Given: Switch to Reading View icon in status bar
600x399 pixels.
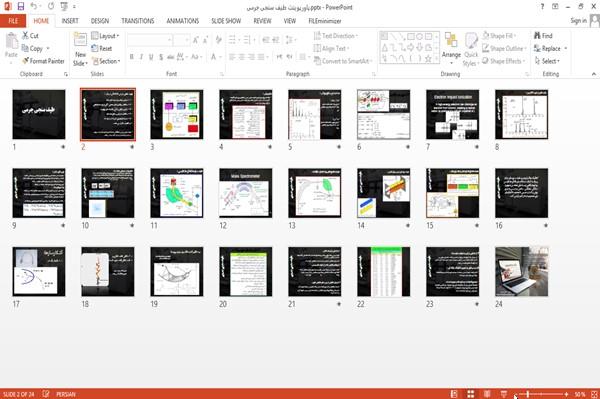Looking at the screenshot, I should 487,394.
